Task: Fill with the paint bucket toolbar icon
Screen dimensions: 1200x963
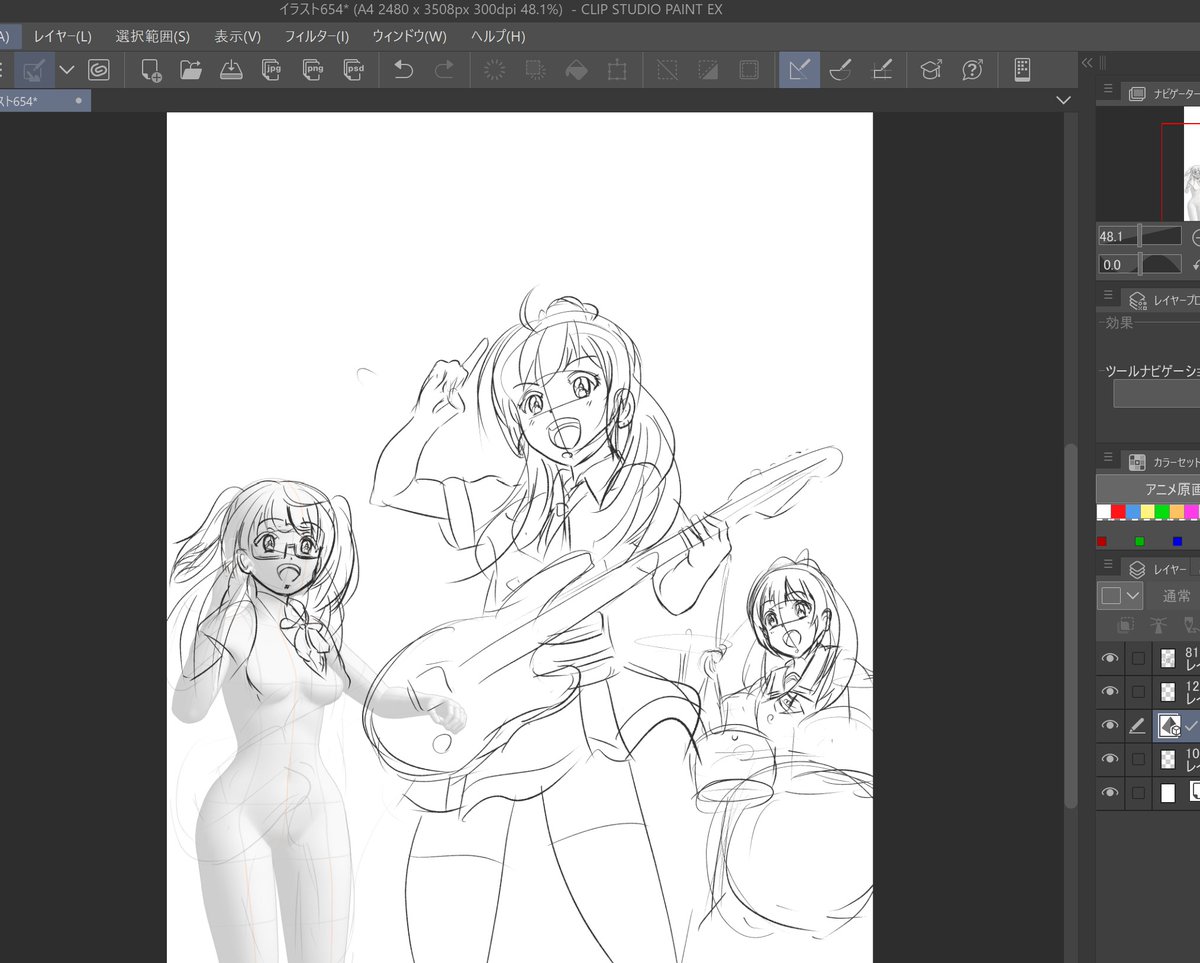Action: coord(576,70)
